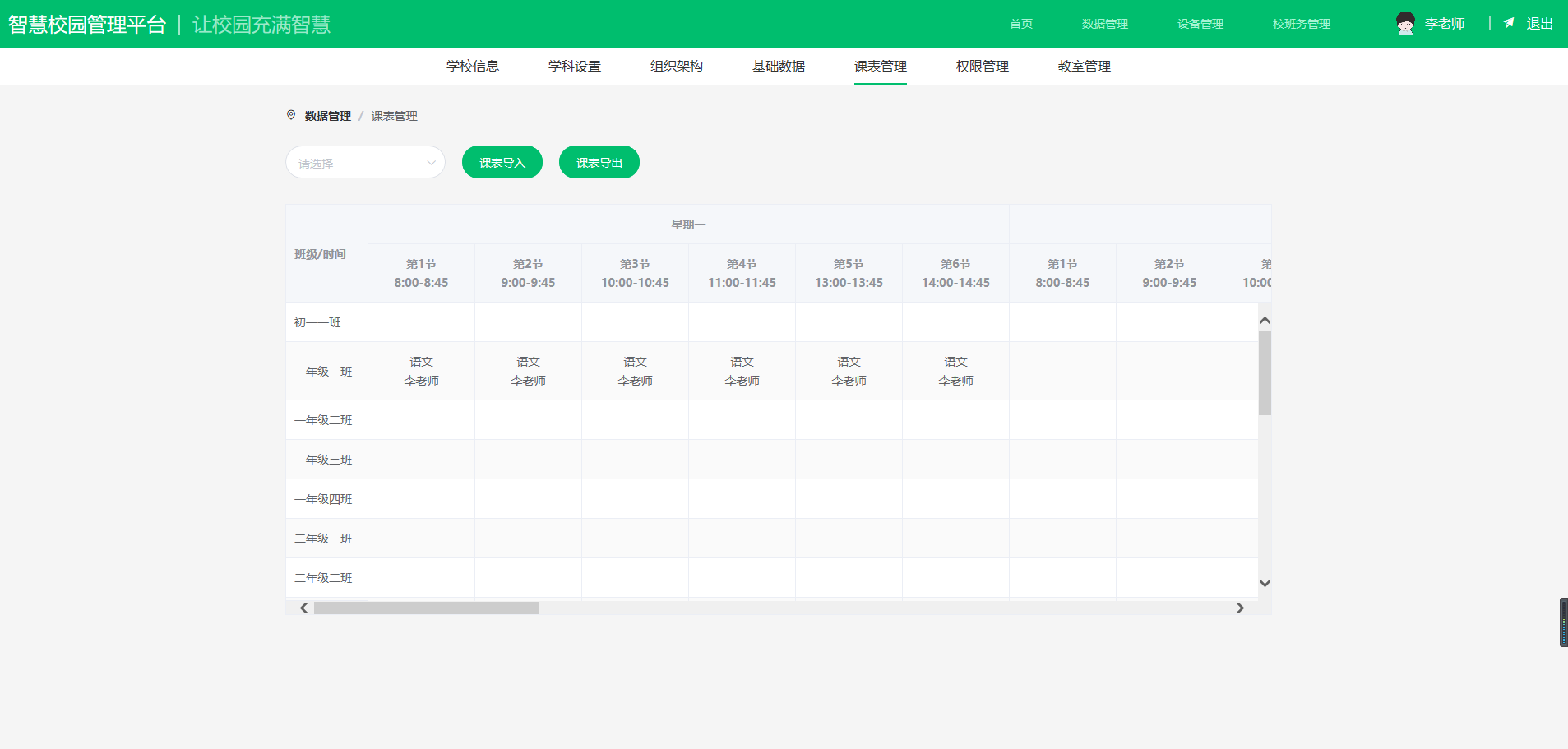This screenshot has height=749, width=1568.
Task: Switch to the 学科设置 tab
Action: click(575, 67)
